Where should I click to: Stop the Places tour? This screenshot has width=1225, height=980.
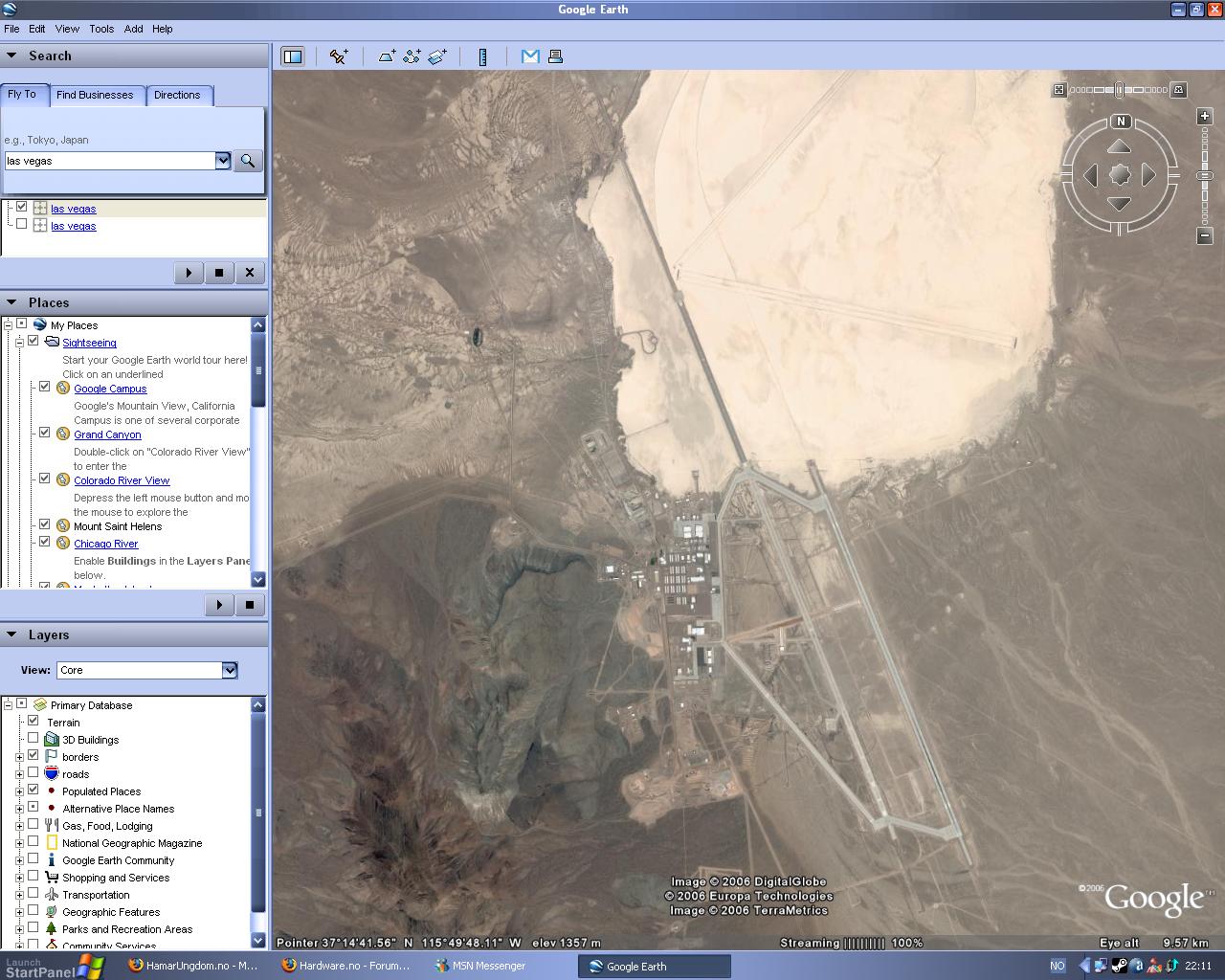point(250,605)
